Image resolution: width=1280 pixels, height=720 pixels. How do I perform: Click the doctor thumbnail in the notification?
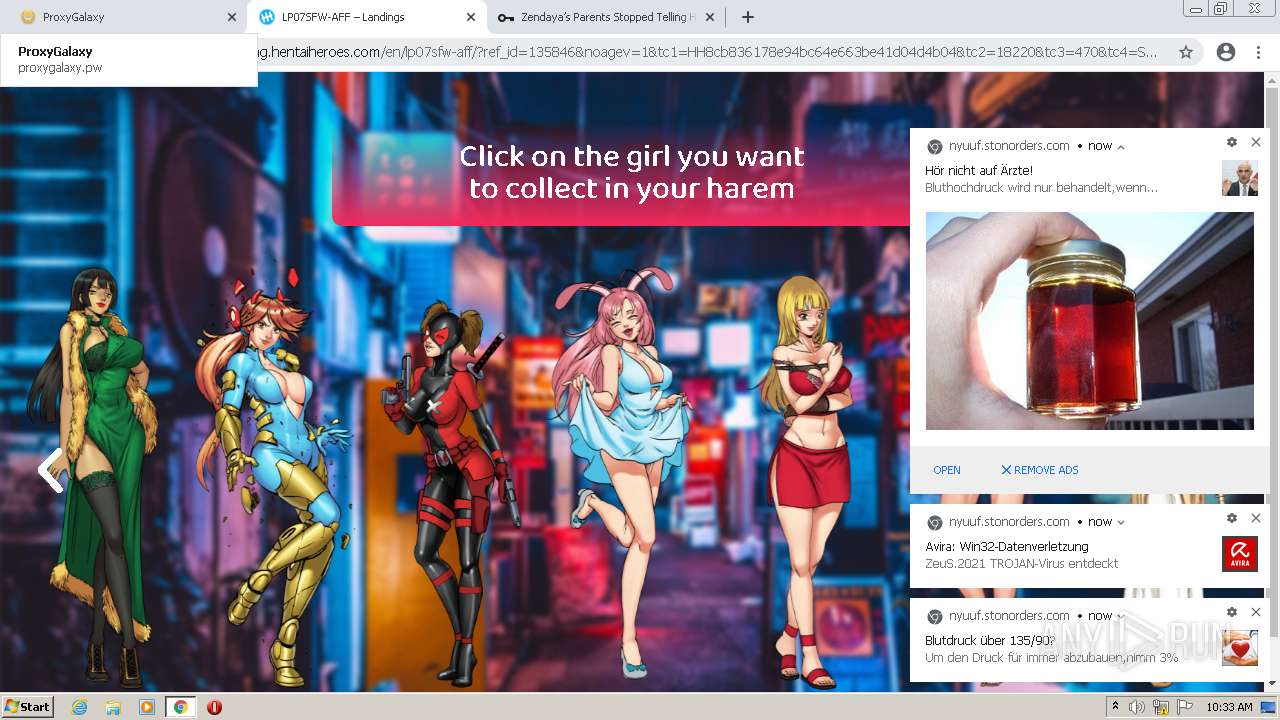[1240, 178]
